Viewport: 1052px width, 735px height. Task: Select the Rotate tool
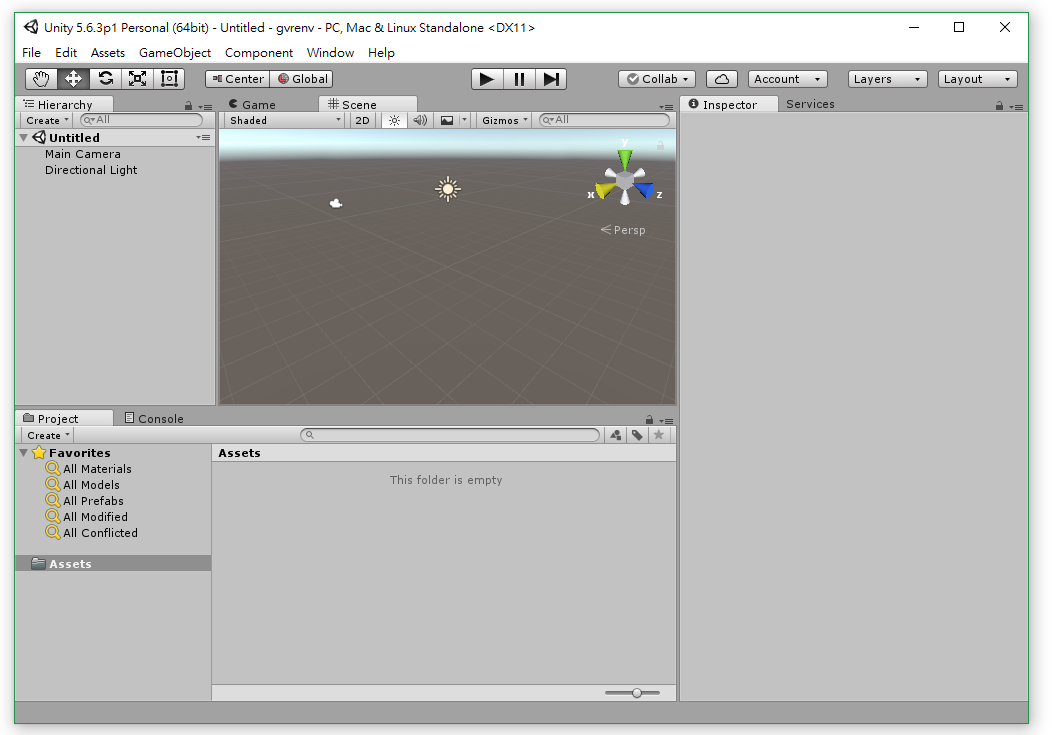pos(105,79)
